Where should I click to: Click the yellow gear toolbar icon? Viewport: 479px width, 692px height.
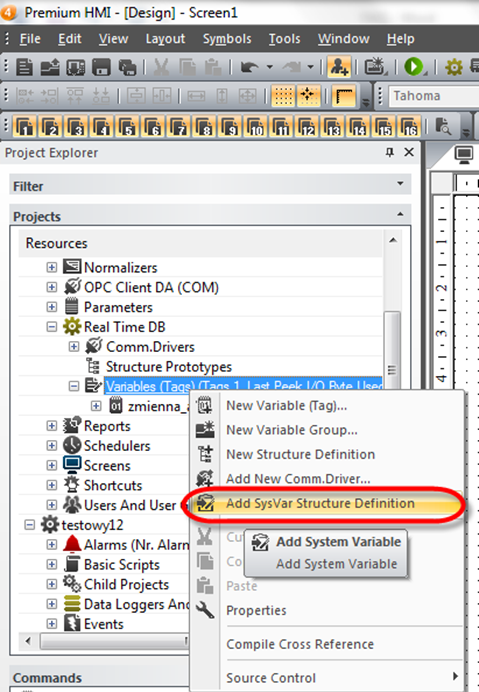pos(453,67)
